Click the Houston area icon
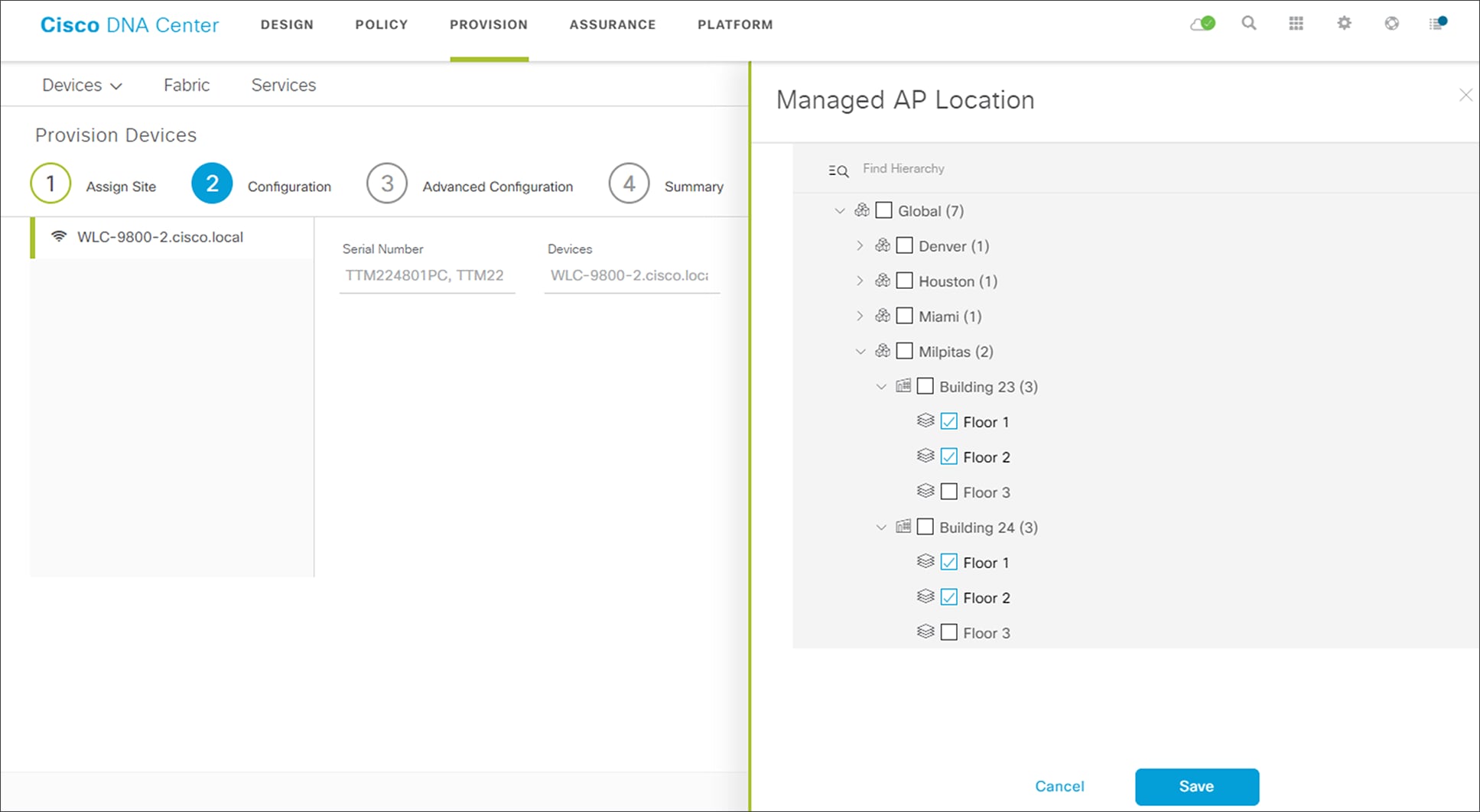This screenshot has height=812, width=1480. pos(883,281)
